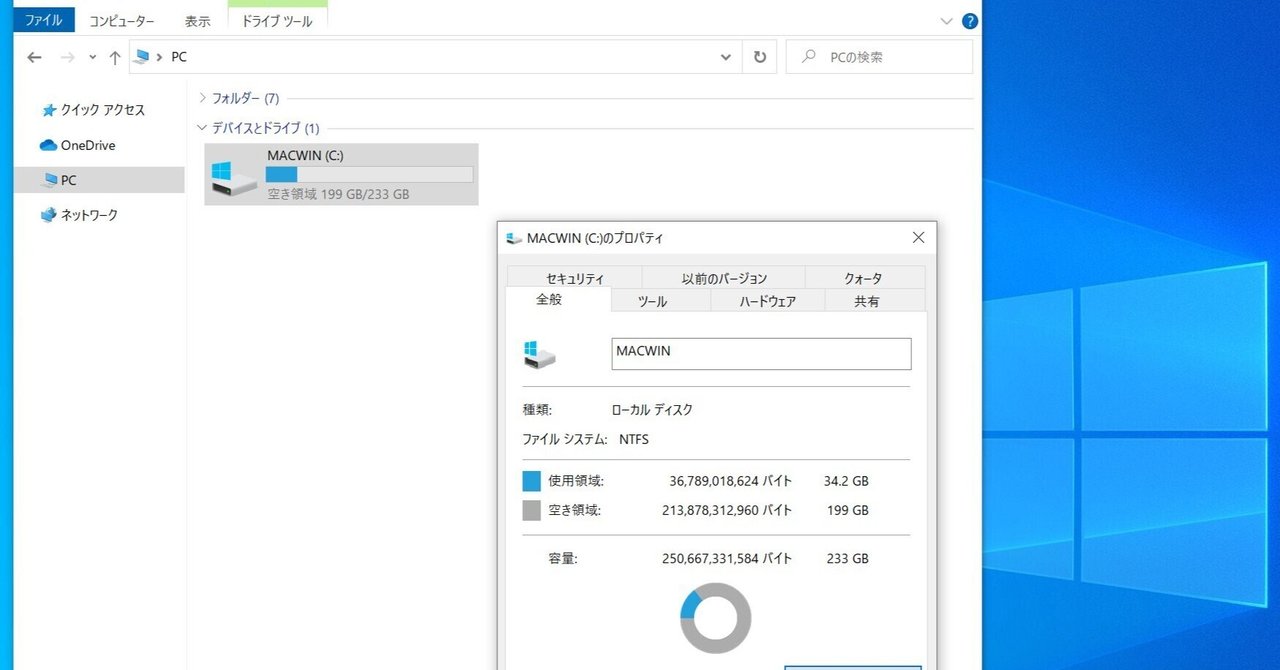The height and width of the screenshot is (670, 1280).
Task: Open Explorer help question mark icon
Action: [970, 21]
